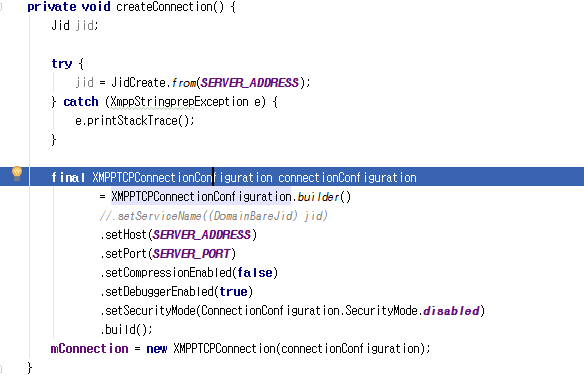
Task: Click SERVER_ADDRESS in setHost call
Action: [201, 235]
